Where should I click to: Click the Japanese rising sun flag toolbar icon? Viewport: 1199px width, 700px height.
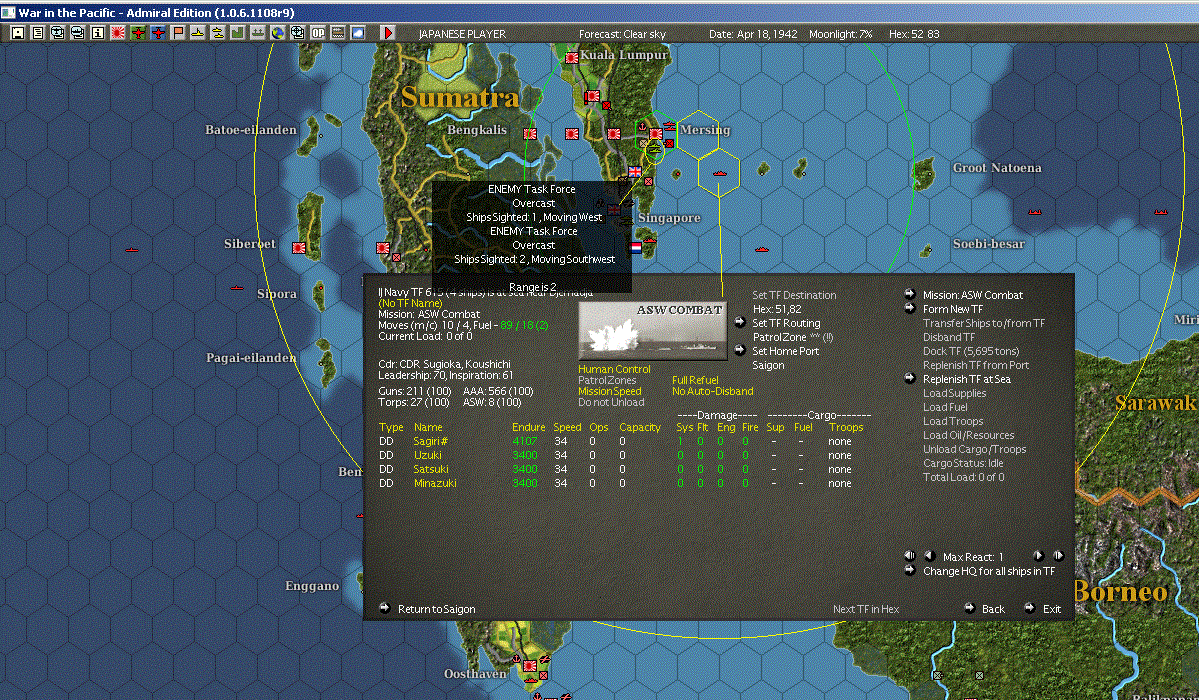(118, 33)
